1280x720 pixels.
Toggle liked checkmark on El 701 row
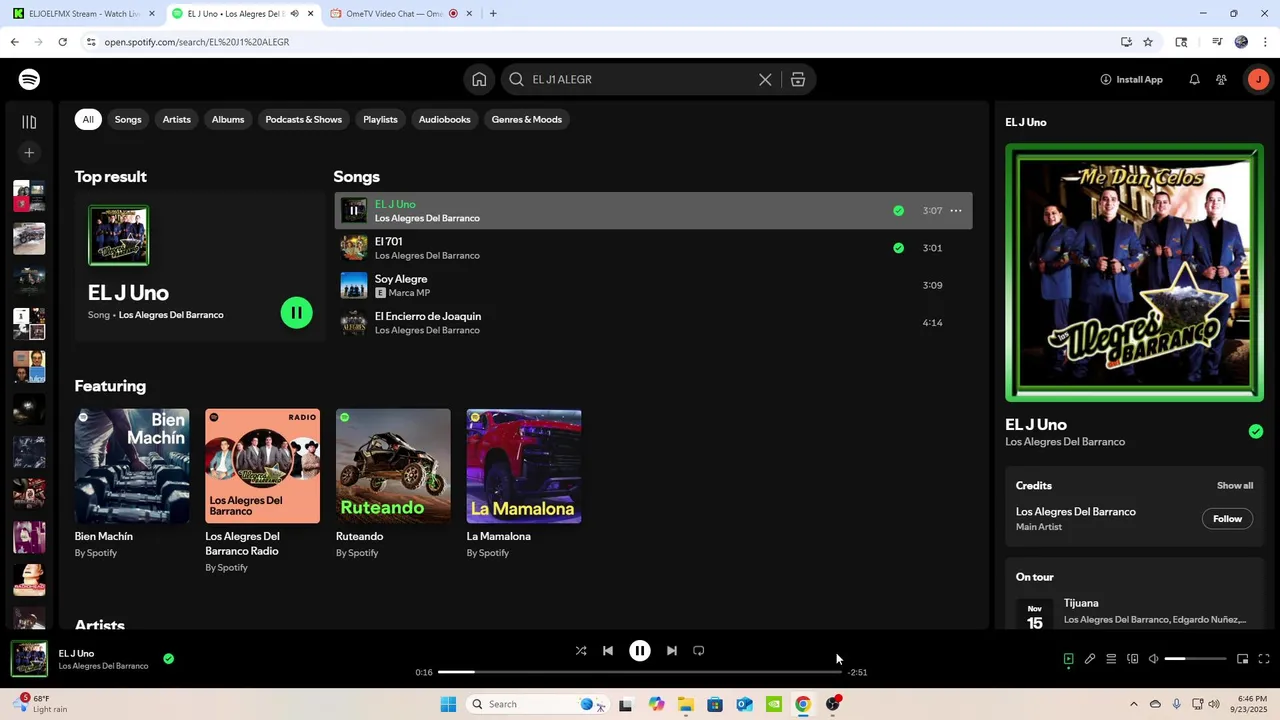point(898,248)
